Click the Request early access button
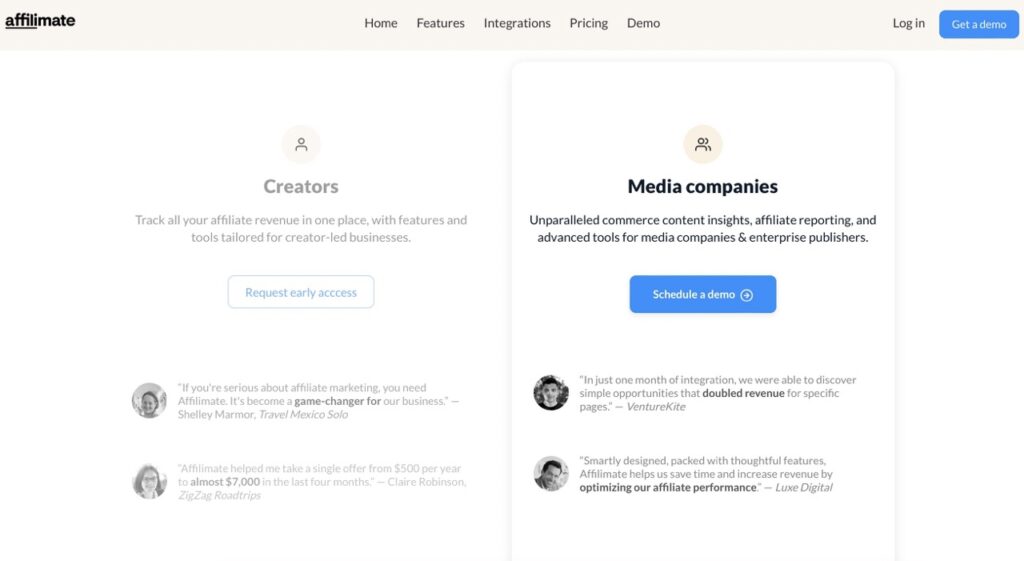Viewport: 1024px width, 561px height. (x=301, y=292)
